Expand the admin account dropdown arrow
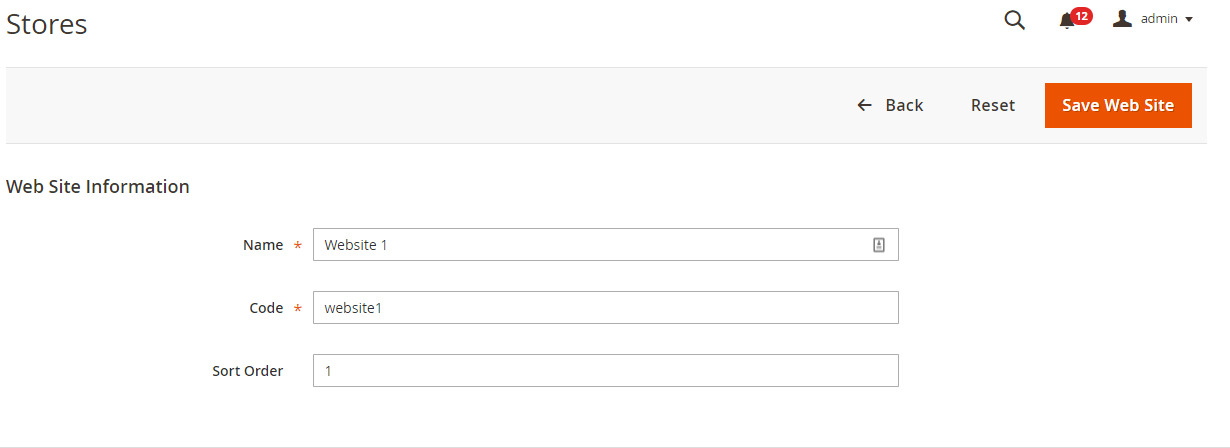Screen dimensions: 1230x448 (1189, 20)
